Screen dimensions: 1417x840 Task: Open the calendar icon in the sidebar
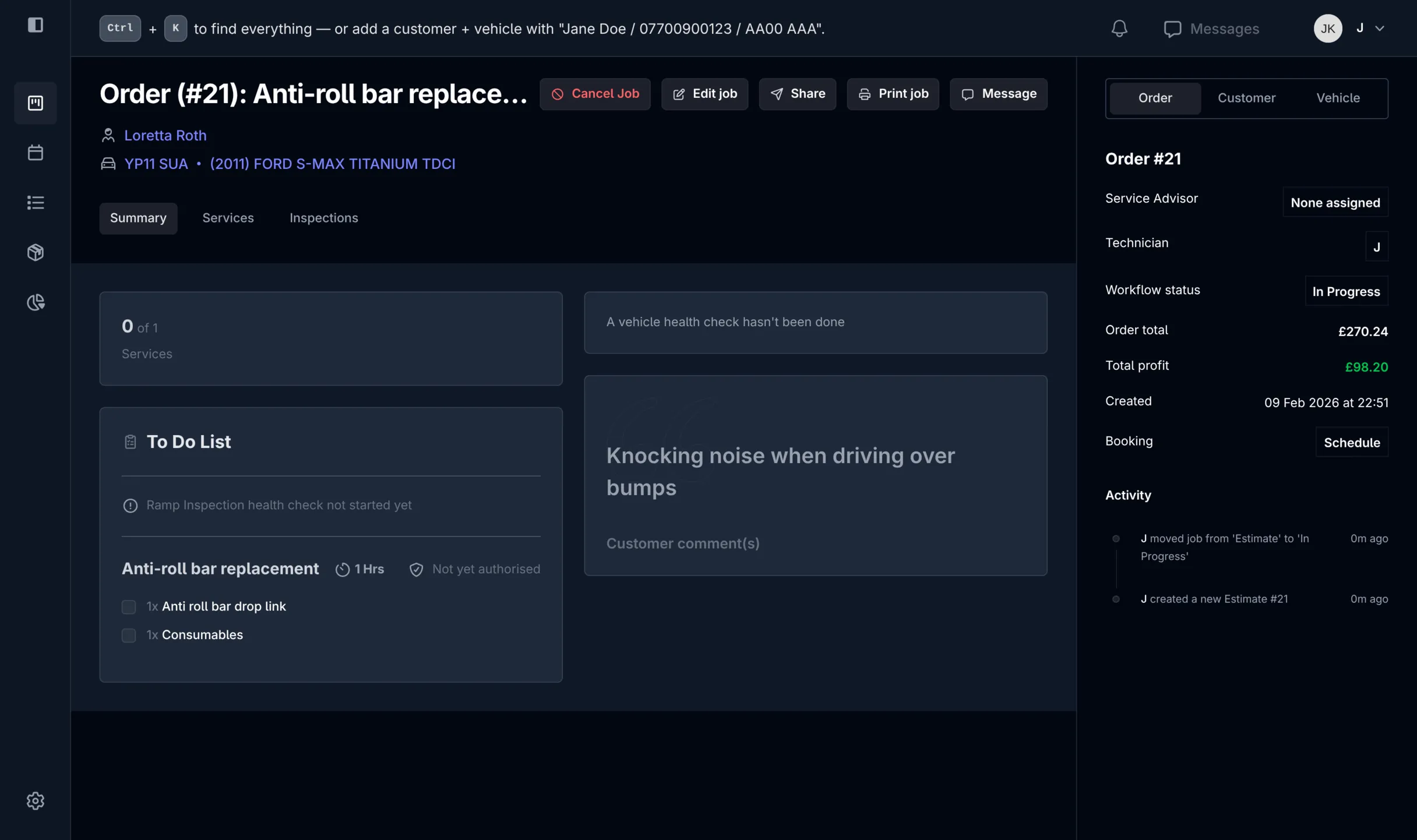pyautogui.click(x=36, y=152)
